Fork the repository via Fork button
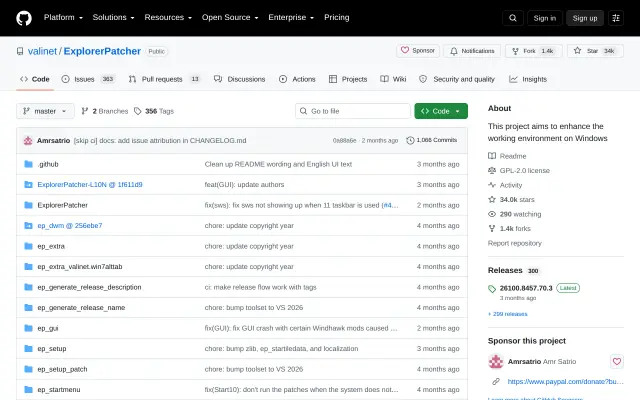The height and width of the screenshot is (400, 640). [534, 51]
